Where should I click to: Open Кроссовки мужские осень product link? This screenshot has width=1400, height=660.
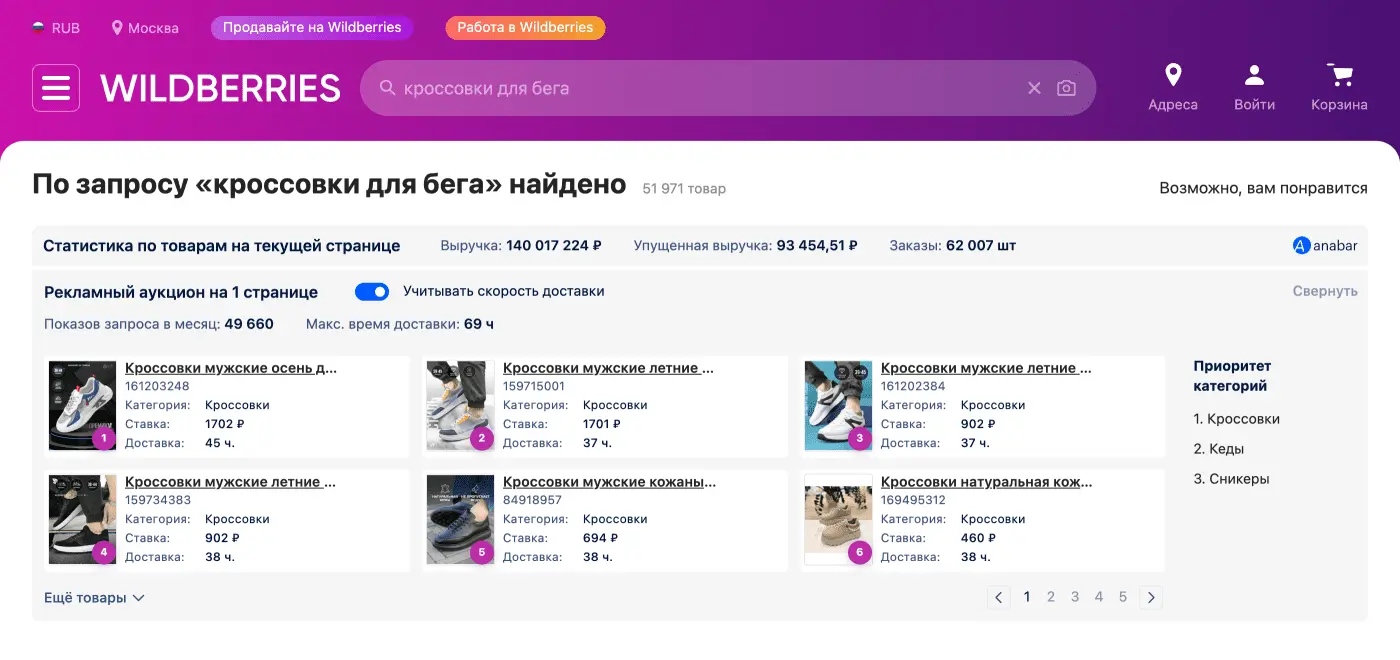tap(231, 368)
